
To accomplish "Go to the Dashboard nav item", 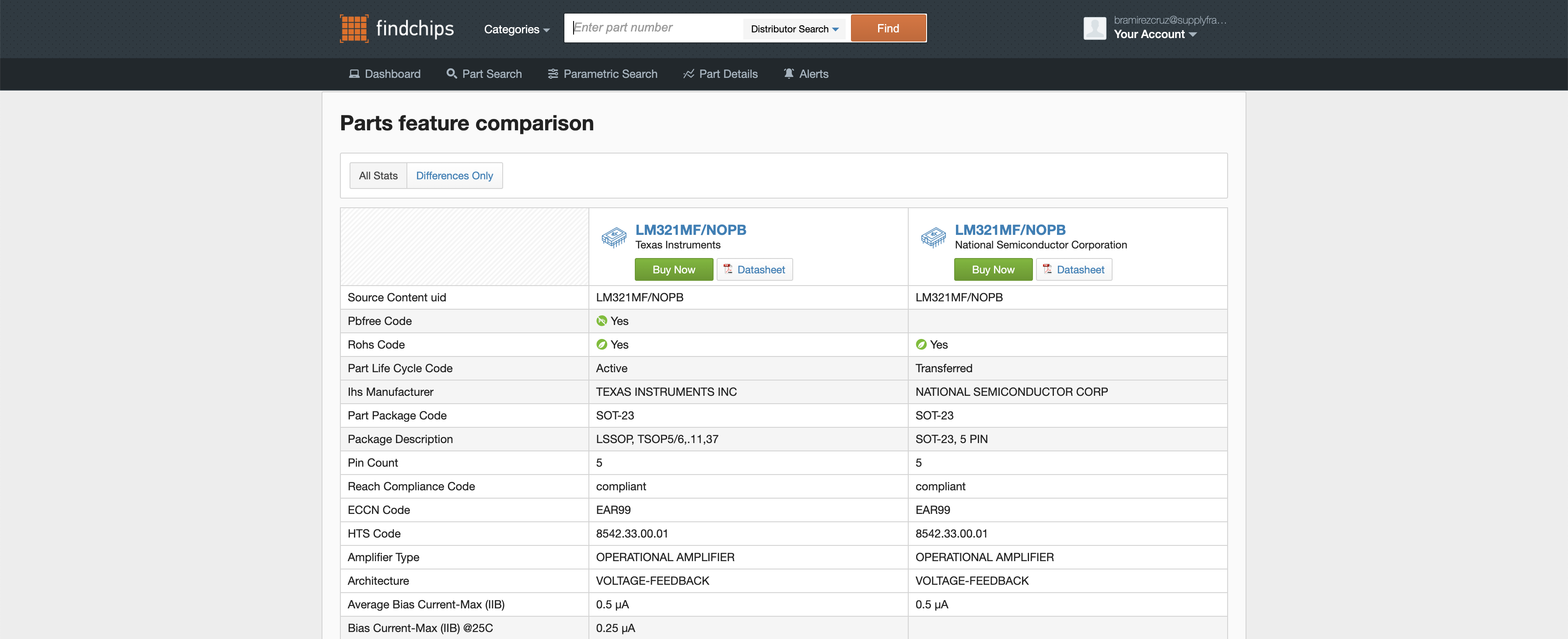I will (385, 73).
